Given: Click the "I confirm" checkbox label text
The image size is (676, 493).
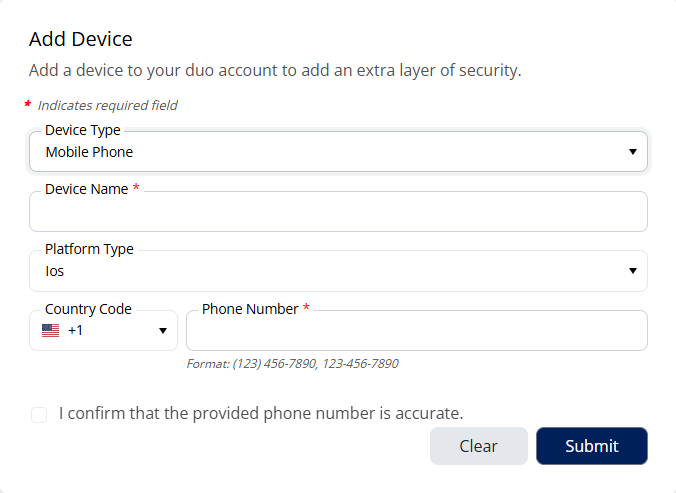Looking at the screenshot, I should [x=261, y=413].
